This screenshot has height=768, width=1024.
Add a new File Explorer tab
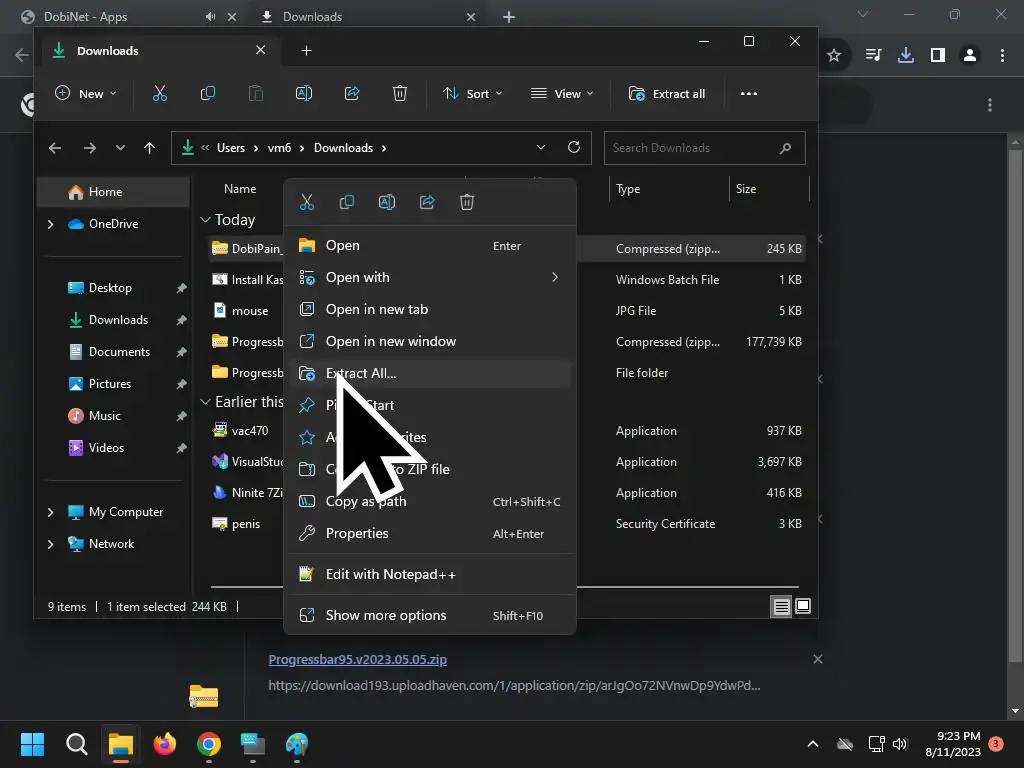point(306,50)
